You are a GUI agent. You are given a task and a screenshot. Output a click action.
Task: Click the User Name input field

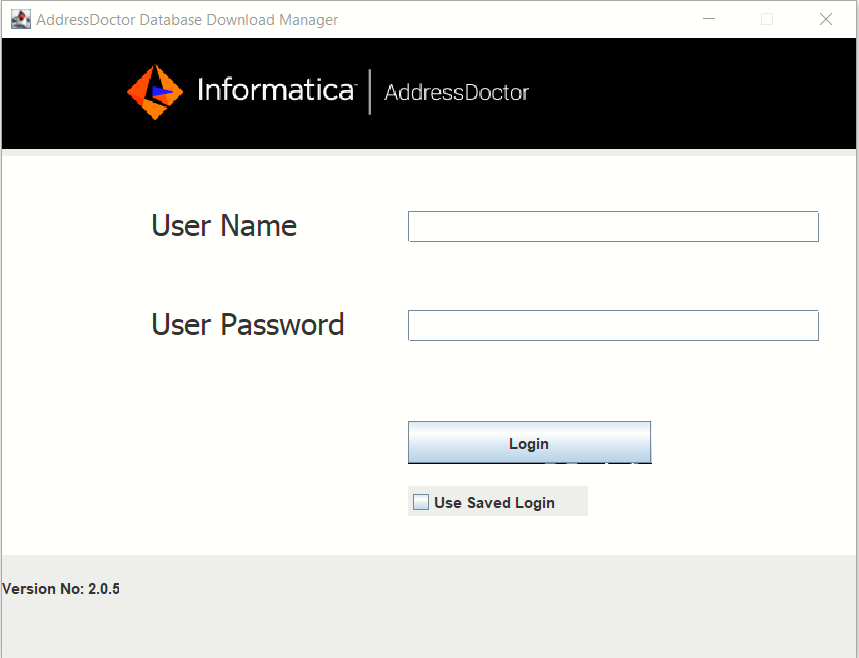pos(613,226)
